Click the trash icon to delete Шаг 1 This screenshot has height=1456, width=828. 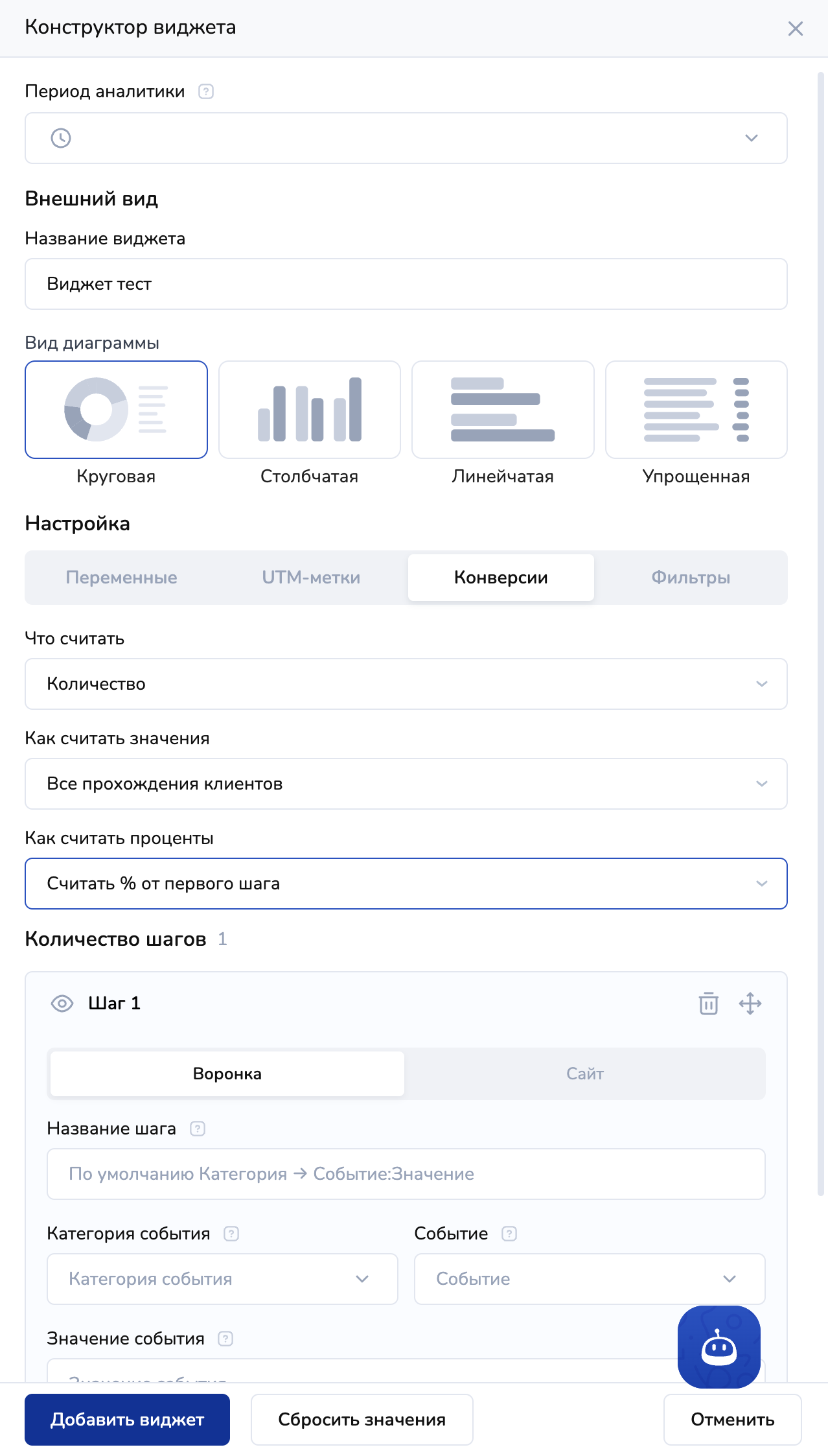point(708,1004)
